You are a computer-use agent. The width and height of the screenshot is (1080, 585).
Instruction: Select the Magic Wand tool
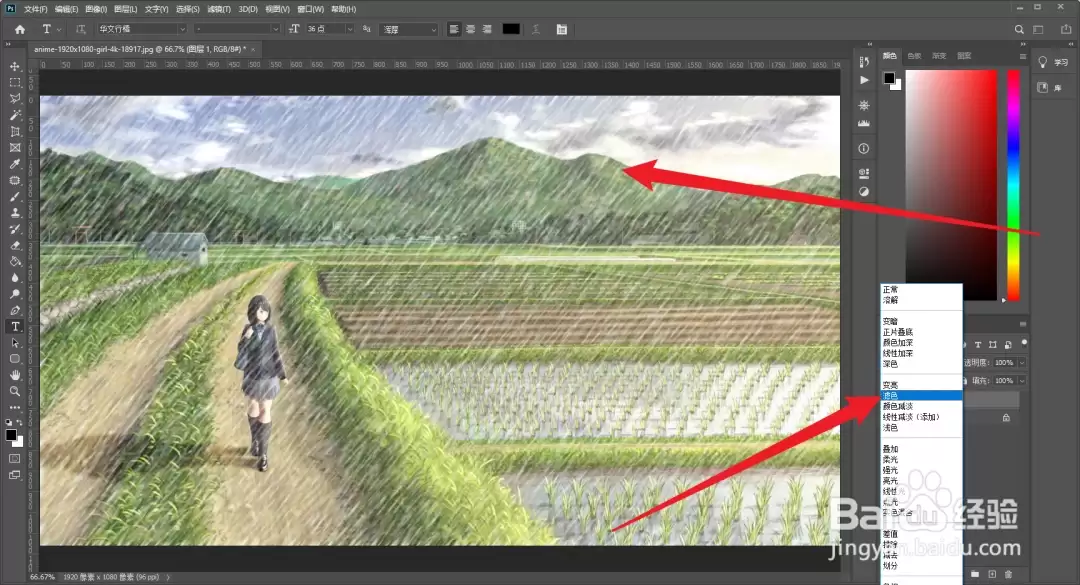14,115
